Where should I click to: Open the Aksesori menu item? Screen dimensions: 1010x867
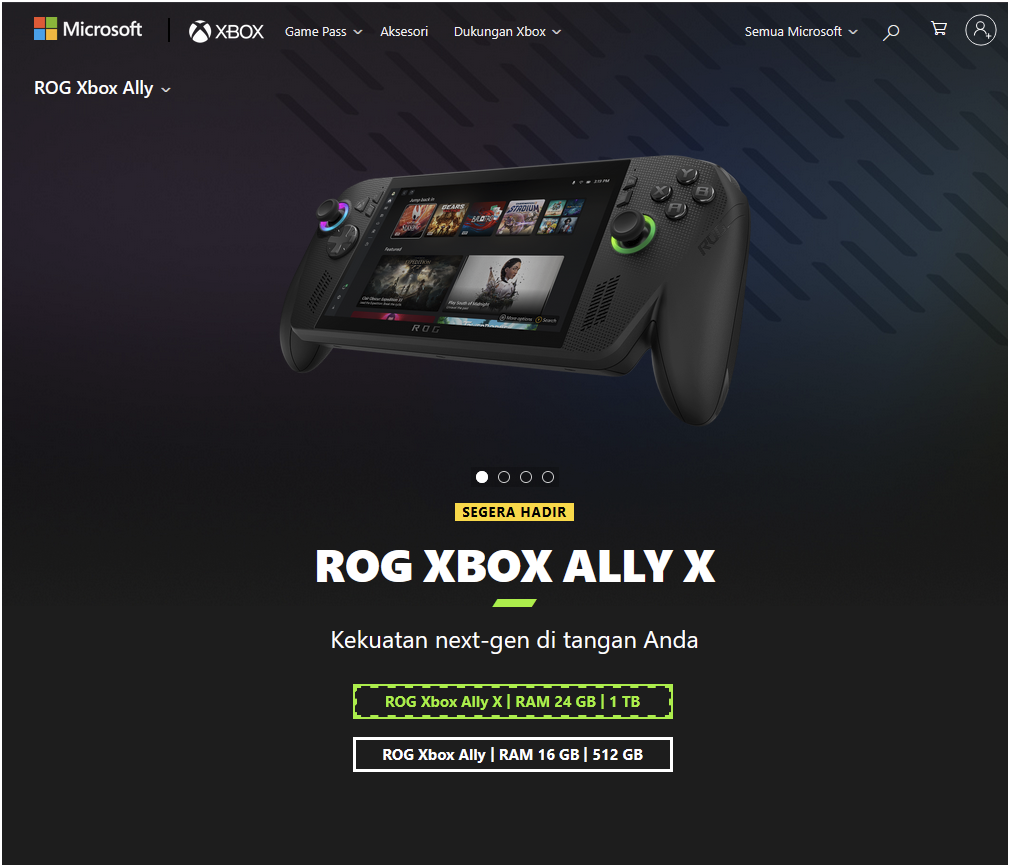[x=404, y=32]
